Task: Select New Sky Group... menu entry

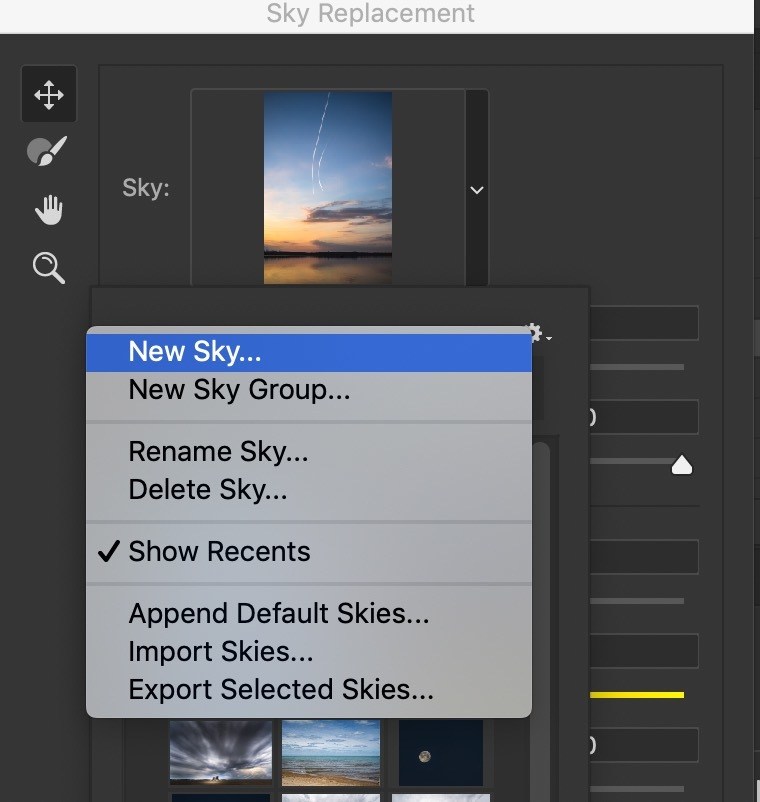Action: point(239,390)
